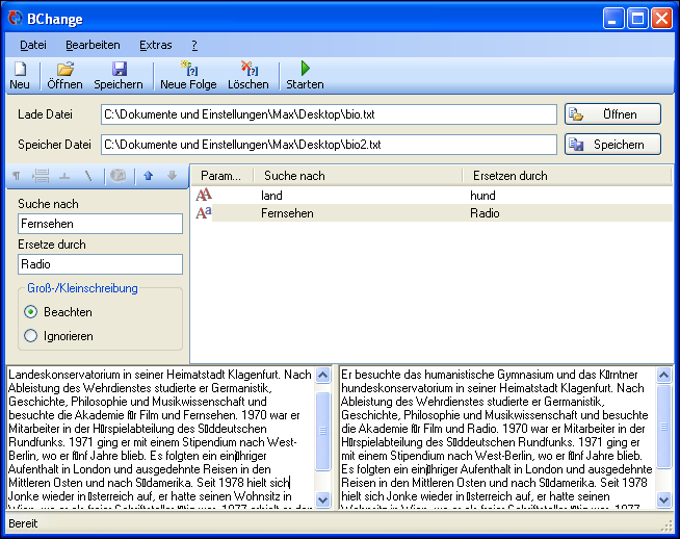This screenshot has height=539, width=680.
Task: Click the 'Bereit' status bar text
Action: (x=23, y=523)
